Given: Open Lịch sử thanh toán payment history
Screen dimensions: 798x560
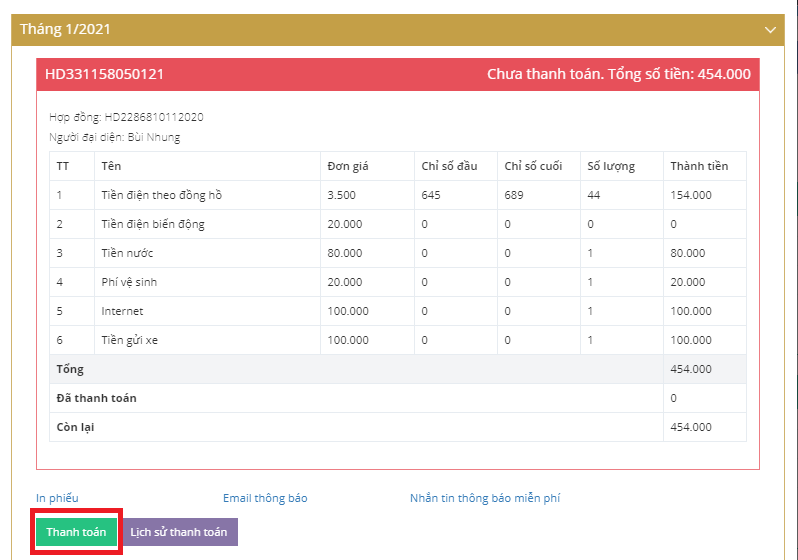Looking at the screenshot, I should tap(179, 532).
